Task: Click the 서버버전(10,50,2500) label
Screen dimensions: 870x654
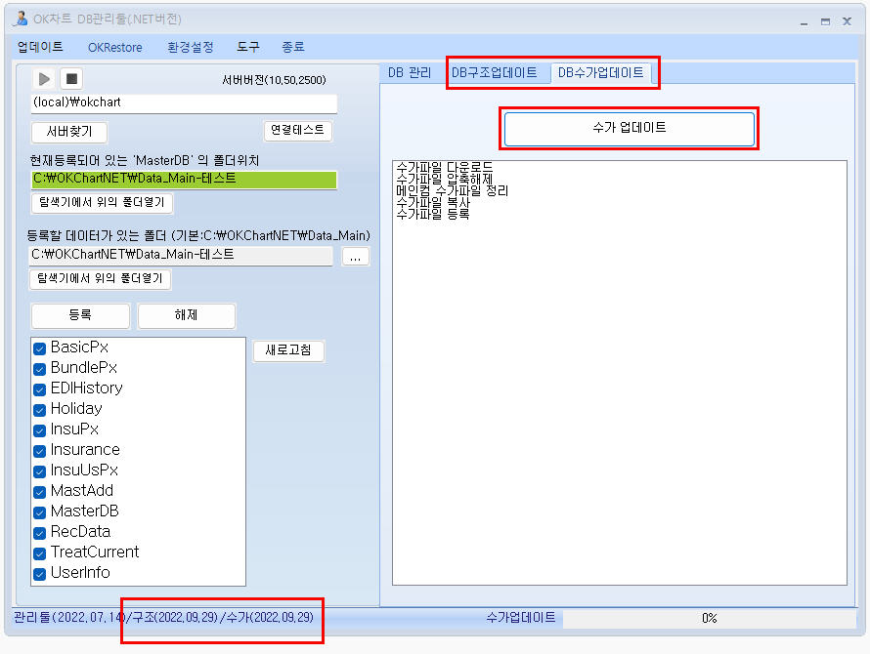Action: tap(274, 80)
